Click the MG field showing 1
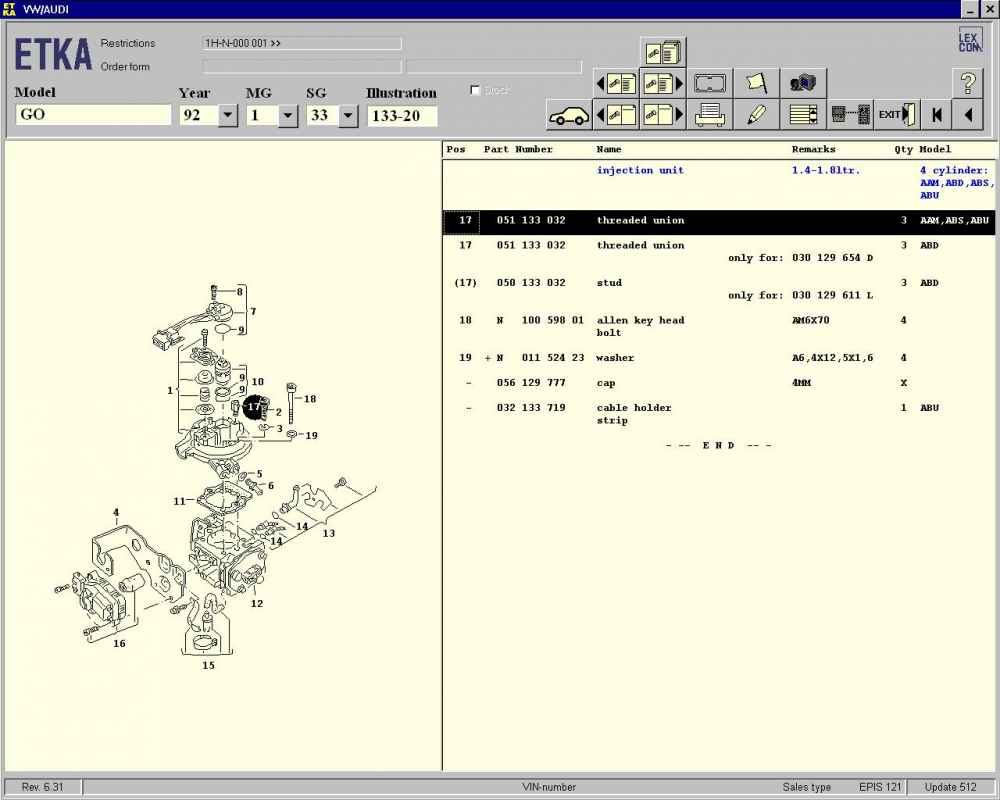Screen dimensions: 1000x800 coord(263,115)
